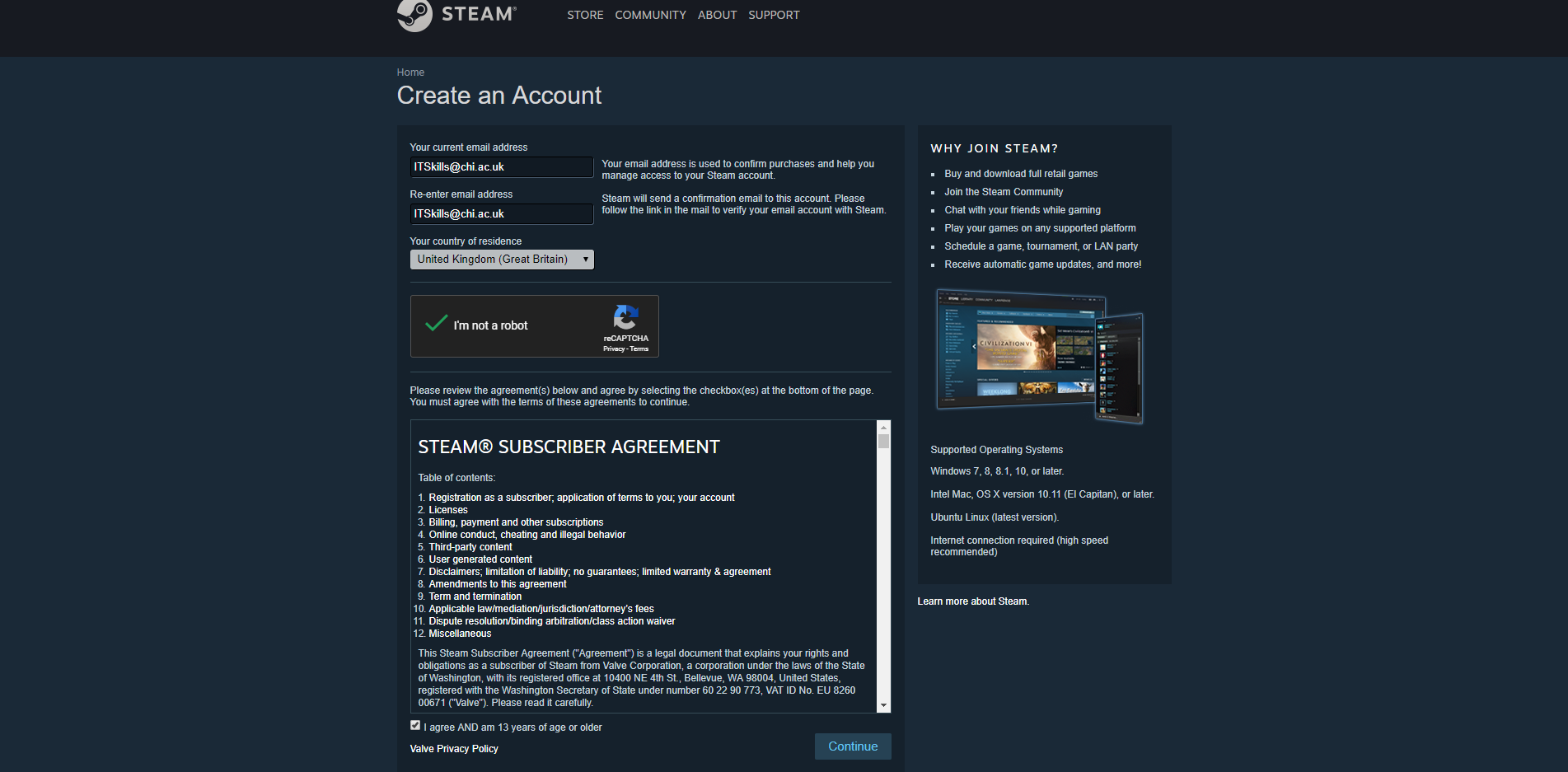Toggle the I'm not a robot checkbox
1568x772 pixels.
pyautogui.click(x=436, y=324)
